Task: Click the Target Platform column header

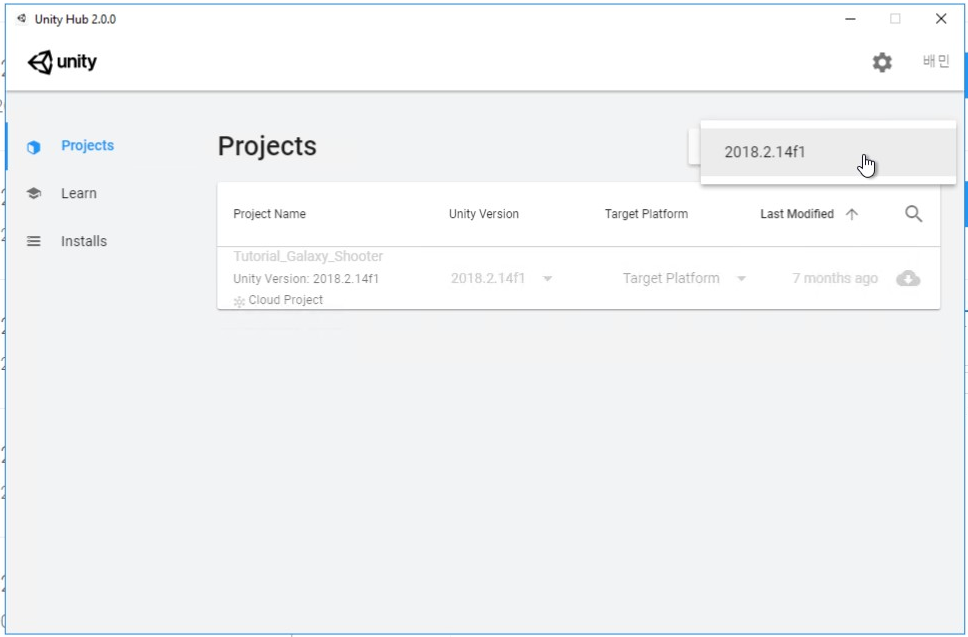Action: pos(646,214)
